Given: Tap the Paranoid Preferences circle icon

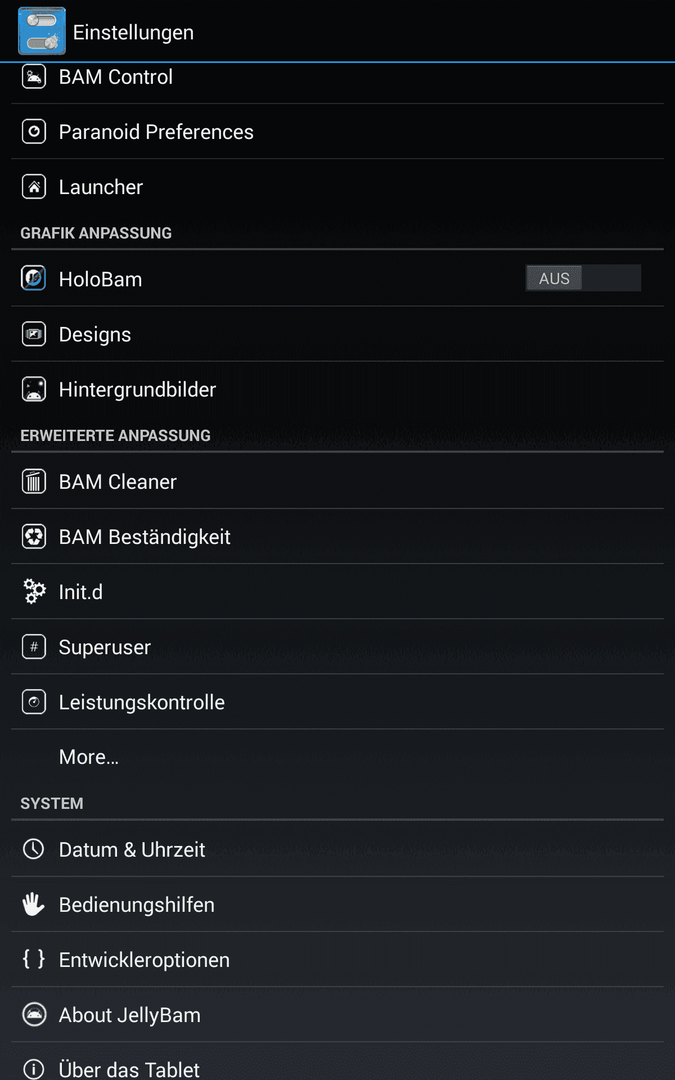Looking at the screenshot, I should tap(34, 132).
